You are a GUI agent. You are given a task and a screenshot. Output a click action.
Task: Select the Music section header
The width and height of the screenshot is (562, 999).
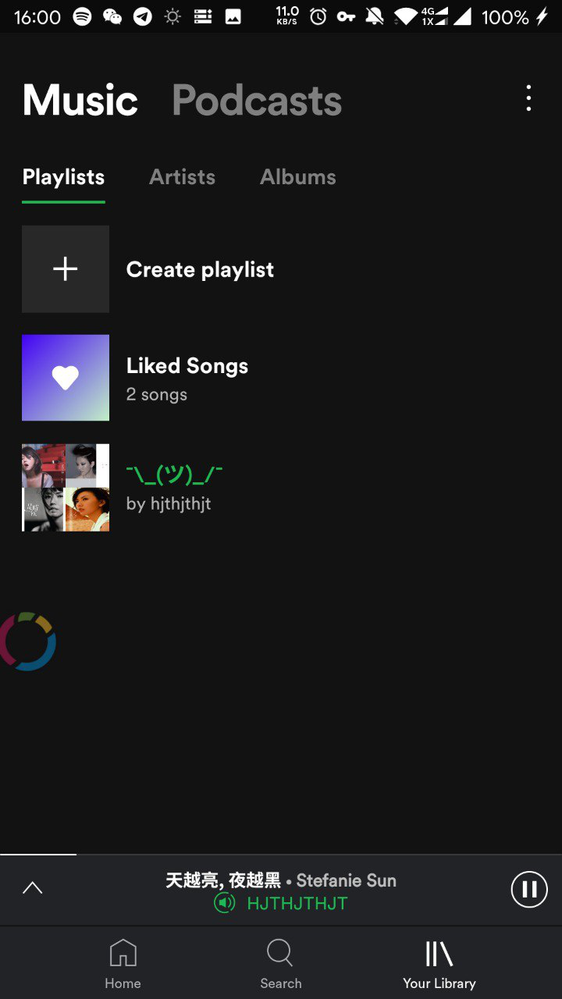(80, 100)
